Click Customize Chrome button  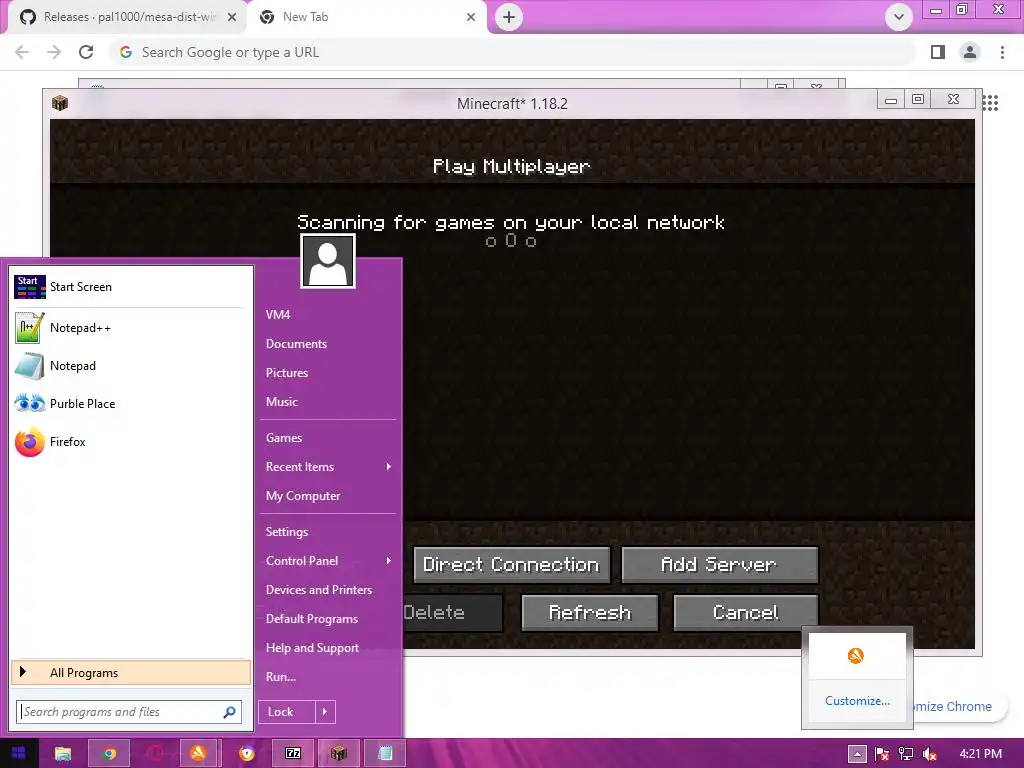tap(955, 707)
